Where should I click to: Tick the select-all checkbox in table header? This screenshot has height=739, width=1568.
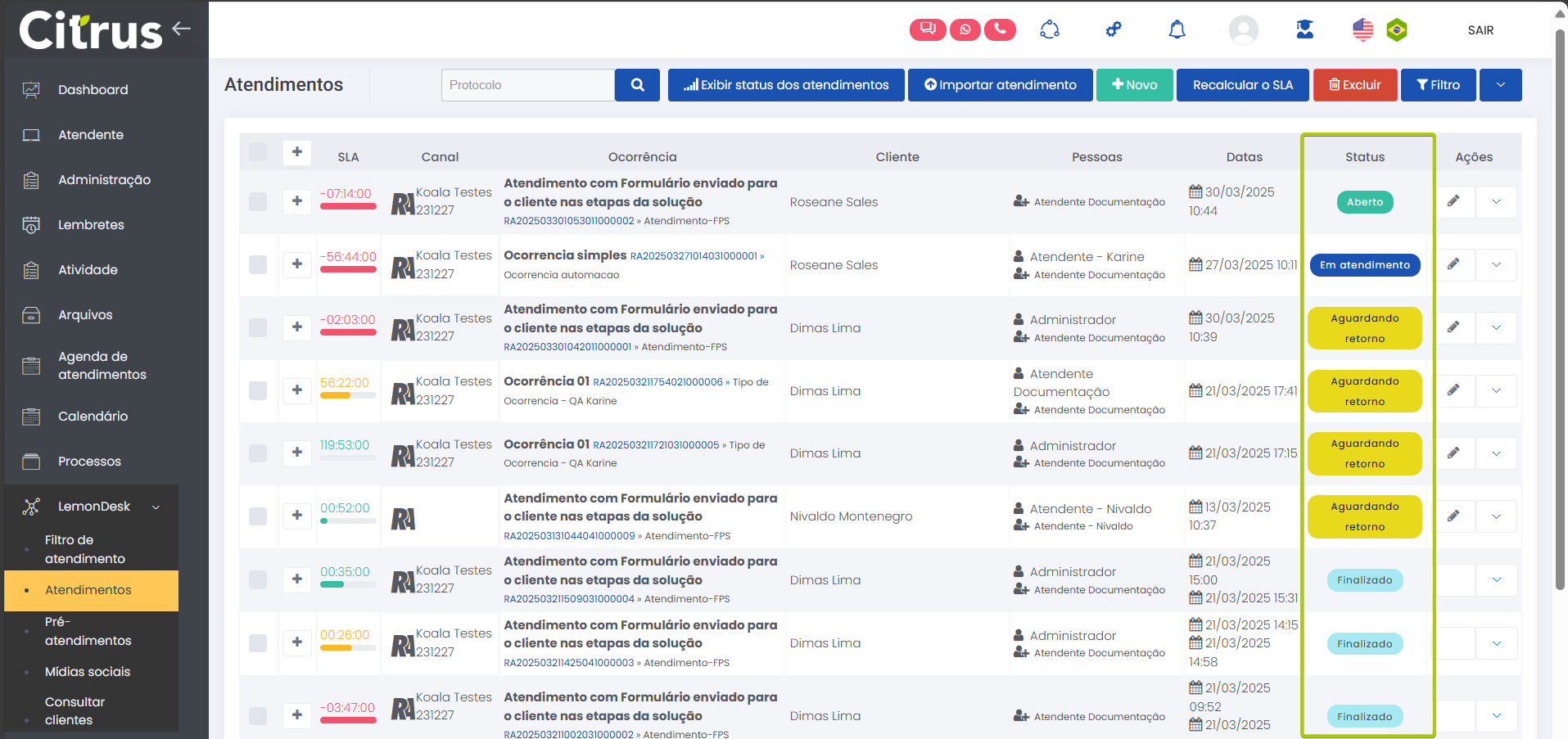click(258, 152)
